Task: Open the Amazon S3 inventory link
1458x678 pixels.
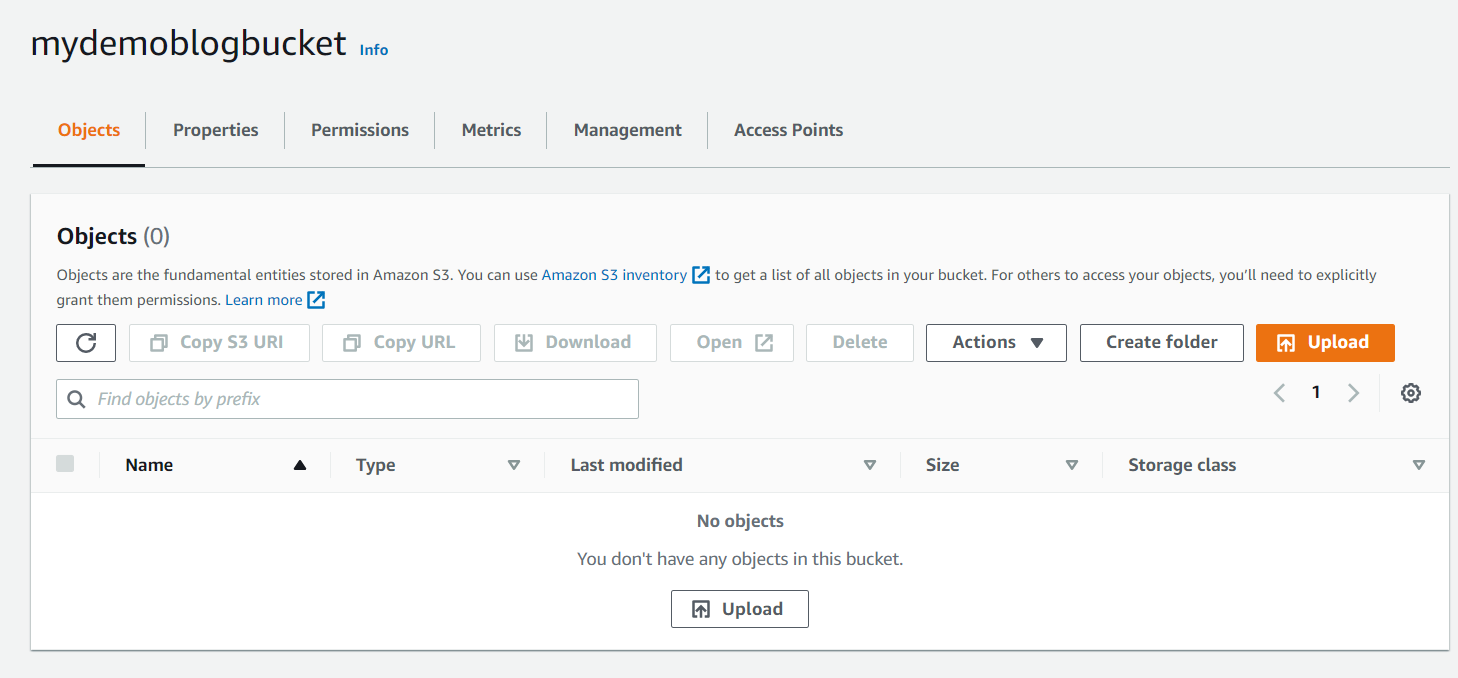Action: (614, 275)
